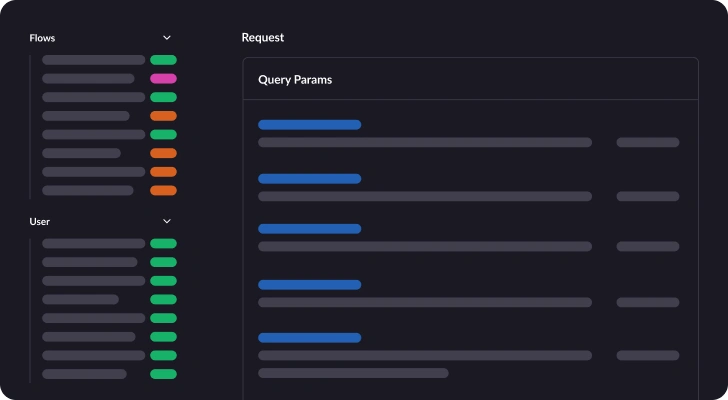Click the last query parameter's right-side value pill
Viewport: 728px width, 400px height.
pyautogui.click(x=647, y=355)
